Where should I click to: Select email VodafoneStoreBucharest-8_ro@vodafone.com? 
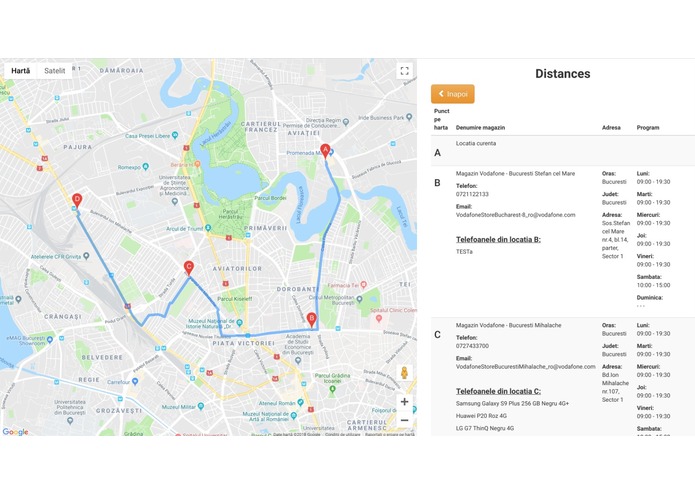515,215
